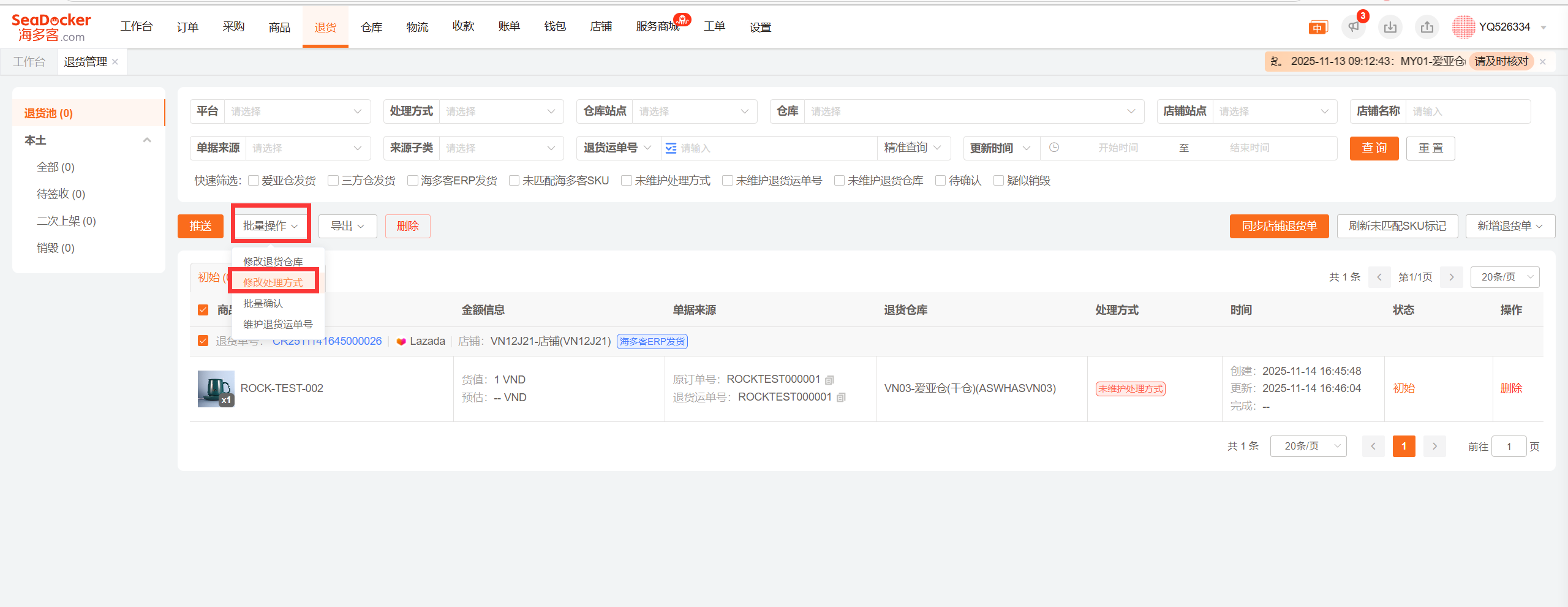
Task: Close the 退货管理 tab
Action: coord(115,62)
